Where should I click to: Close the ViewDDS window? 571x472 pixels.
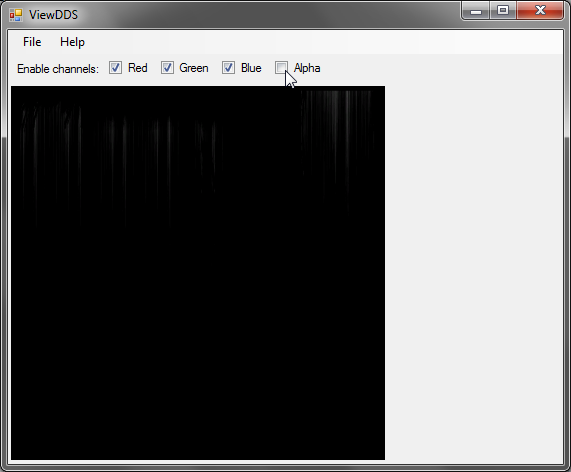coord(540,11)
